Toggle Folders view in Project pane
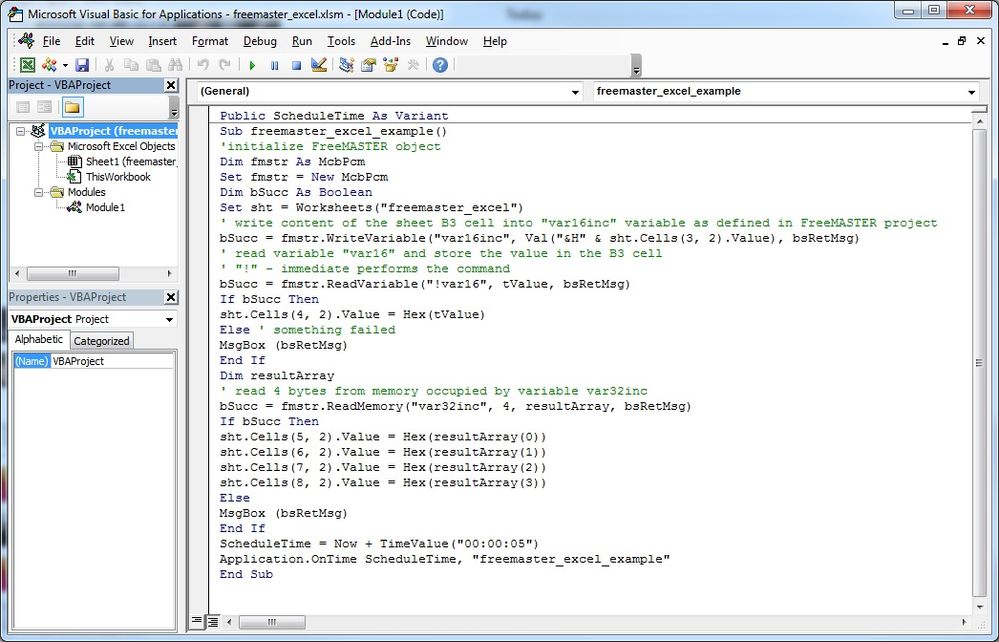The height and width of the screenshot is (642, 999). [x=72, y=107]
